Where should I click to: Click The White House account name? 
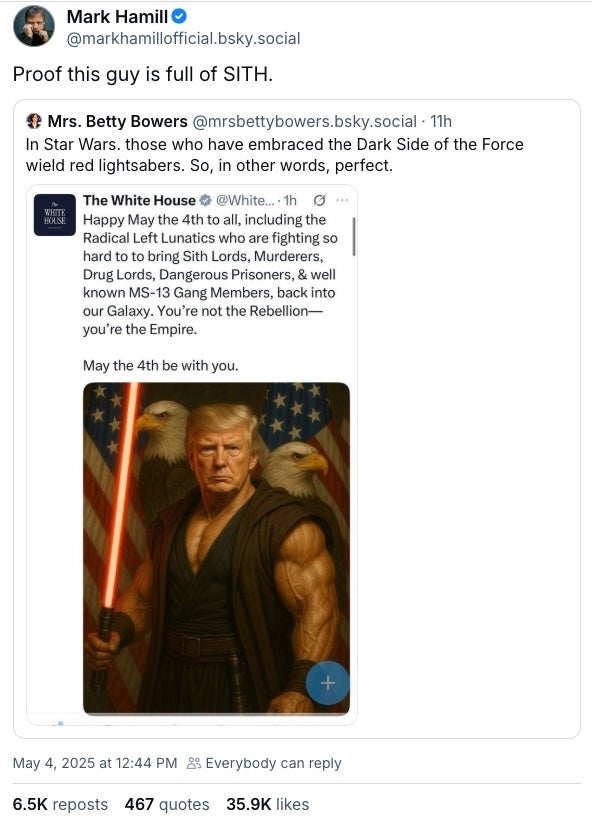pos(139,201)
